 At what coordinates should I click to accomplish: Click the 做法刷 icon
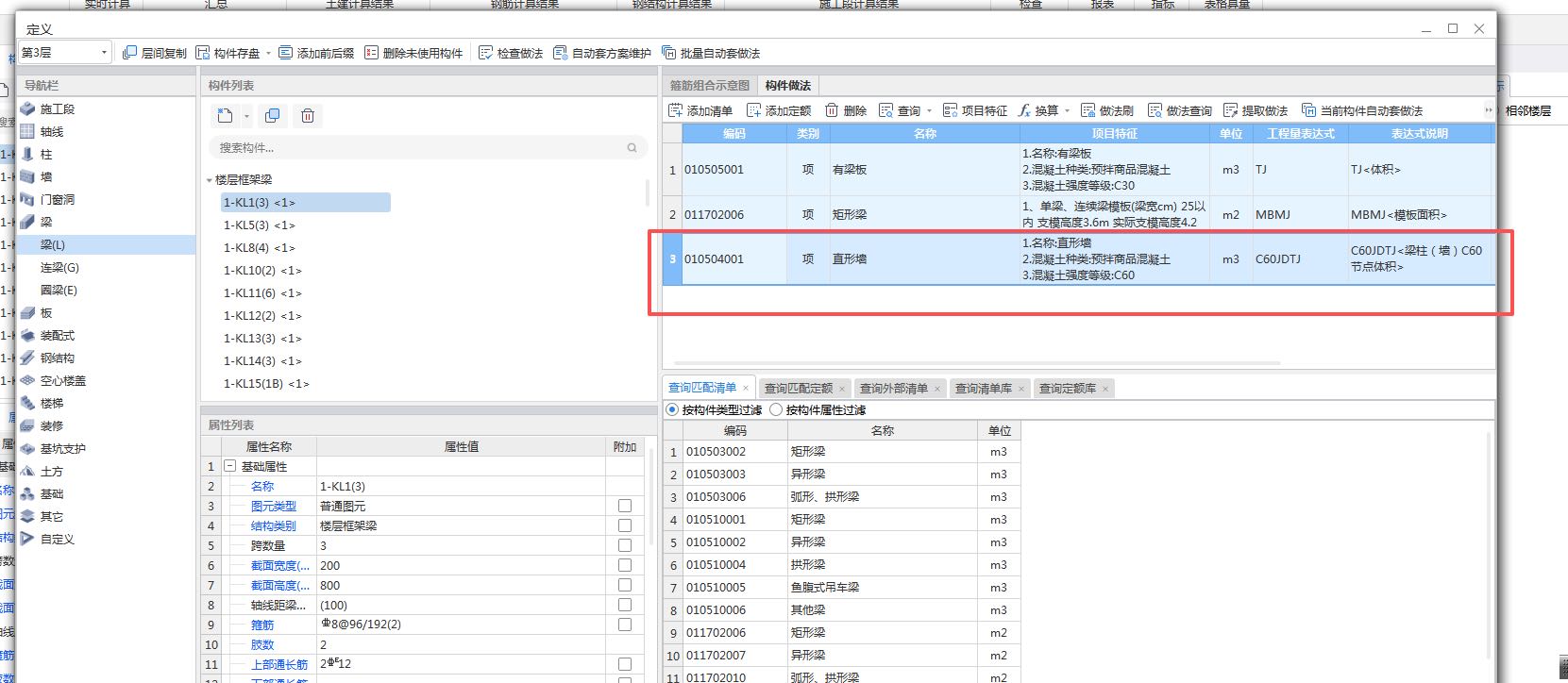pyautogui.click(x=1088, y=110)
